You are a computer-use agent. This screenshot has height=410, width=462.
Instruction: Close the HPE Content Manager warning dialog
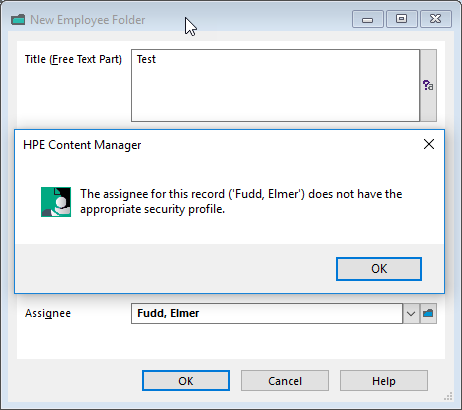[x=429, y=144]
